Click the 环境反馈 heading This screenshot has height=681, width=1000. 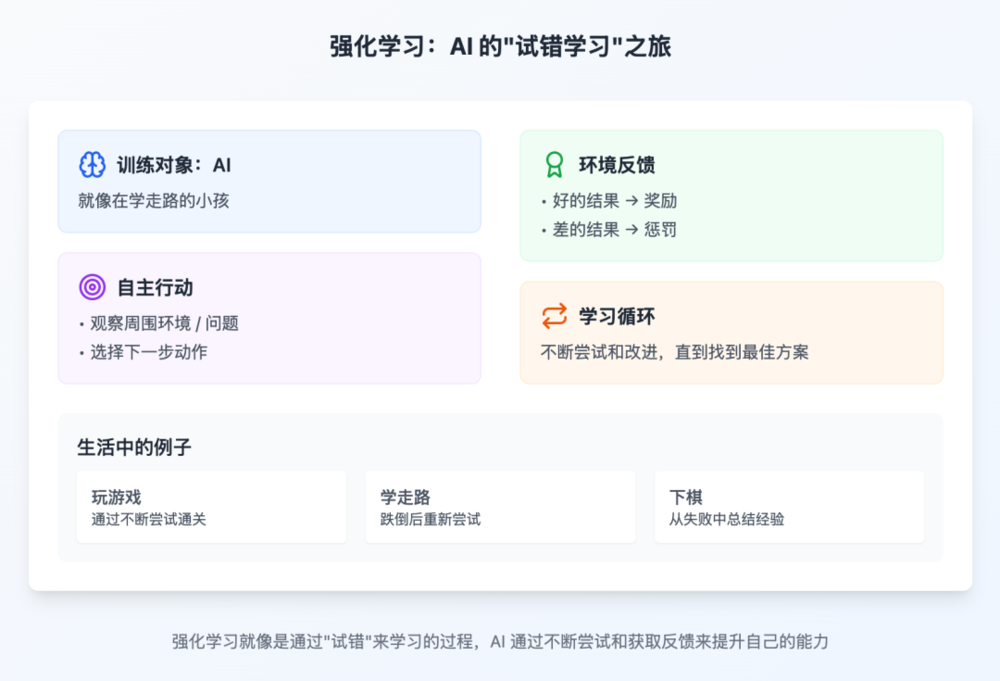coord(617,165)
